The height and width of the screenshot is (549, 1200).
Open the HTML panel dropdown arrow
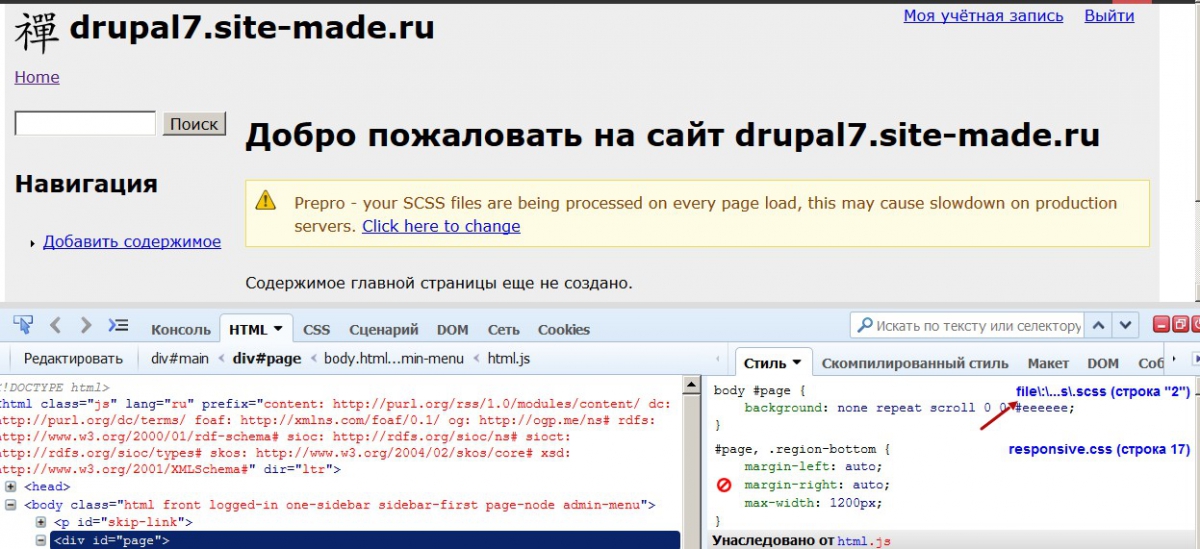[277, 329]
